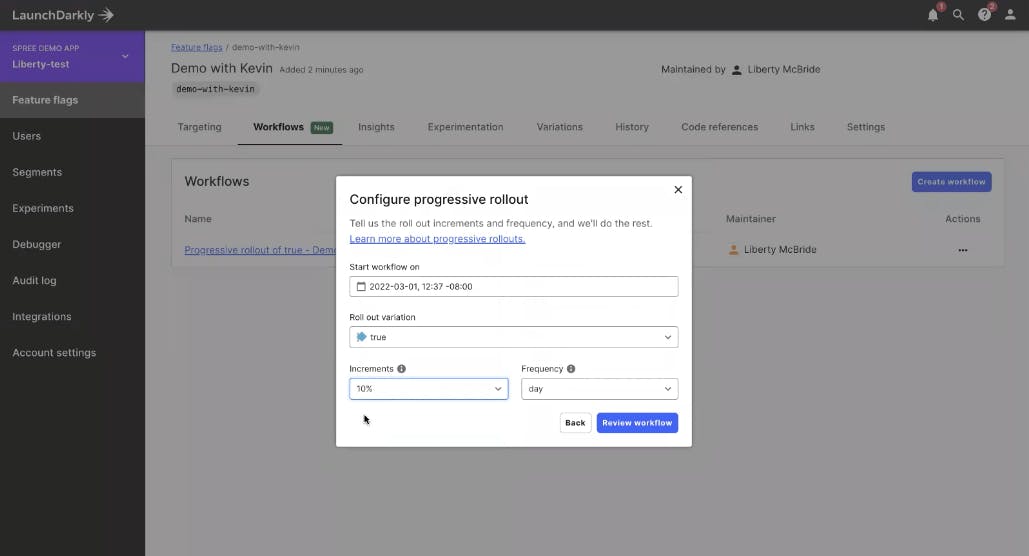Click the Maintained by person icon
Viewport: 1029px width, 556px height.
(x=736, y=70)
